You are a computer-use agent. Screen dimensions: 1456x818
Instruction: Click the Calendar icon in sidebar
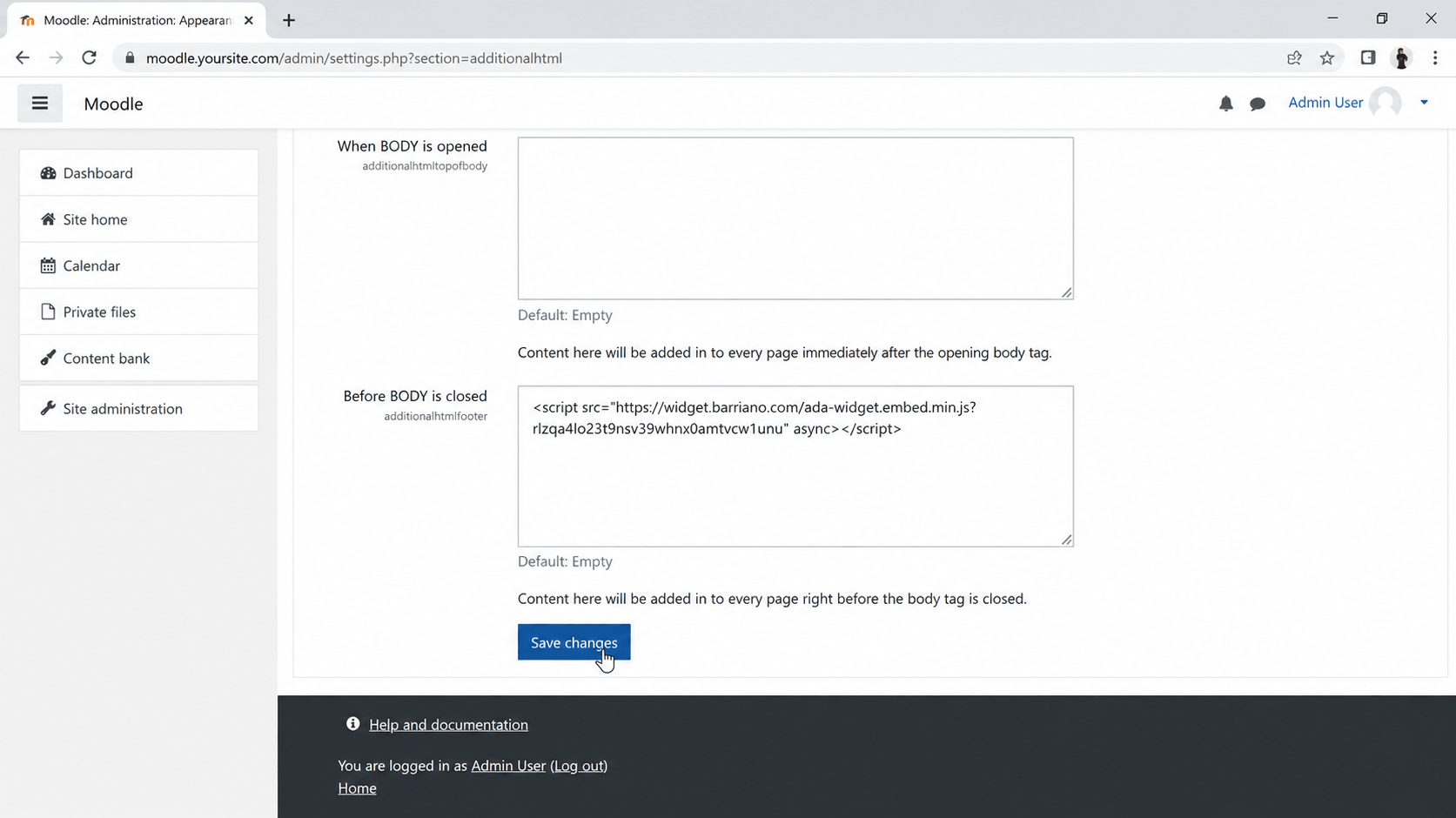tap(48, 265)
